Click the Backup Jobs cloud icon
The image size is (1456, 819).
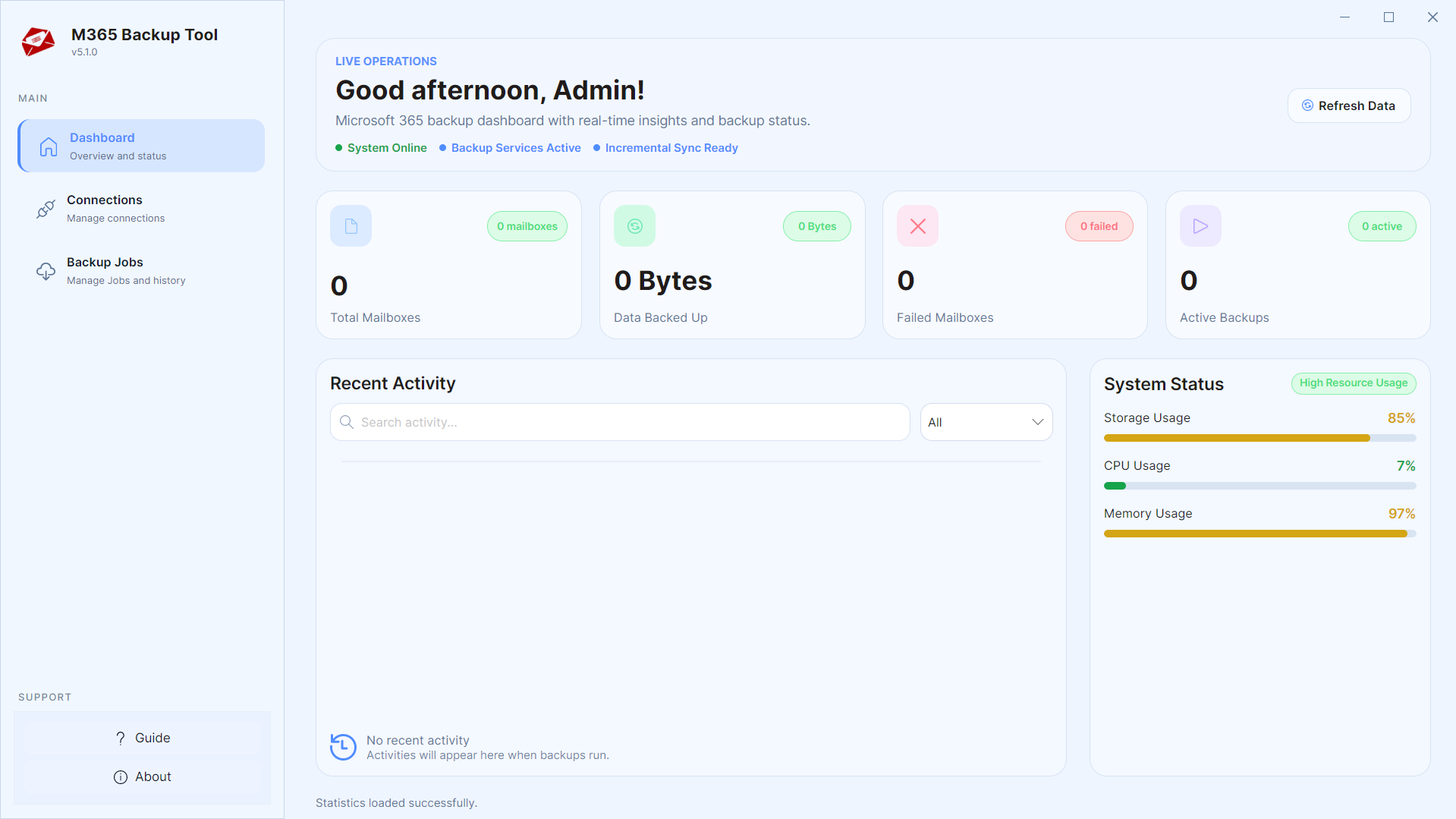coord(46,271)
